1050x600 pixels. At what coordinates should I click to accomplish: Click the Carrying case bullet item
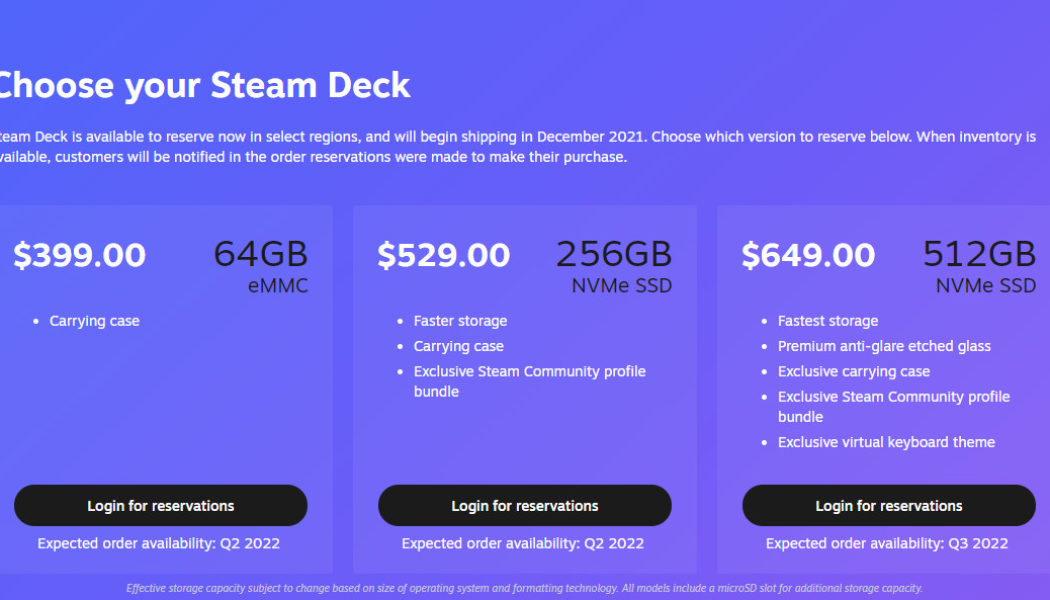[x=96, y=321]
